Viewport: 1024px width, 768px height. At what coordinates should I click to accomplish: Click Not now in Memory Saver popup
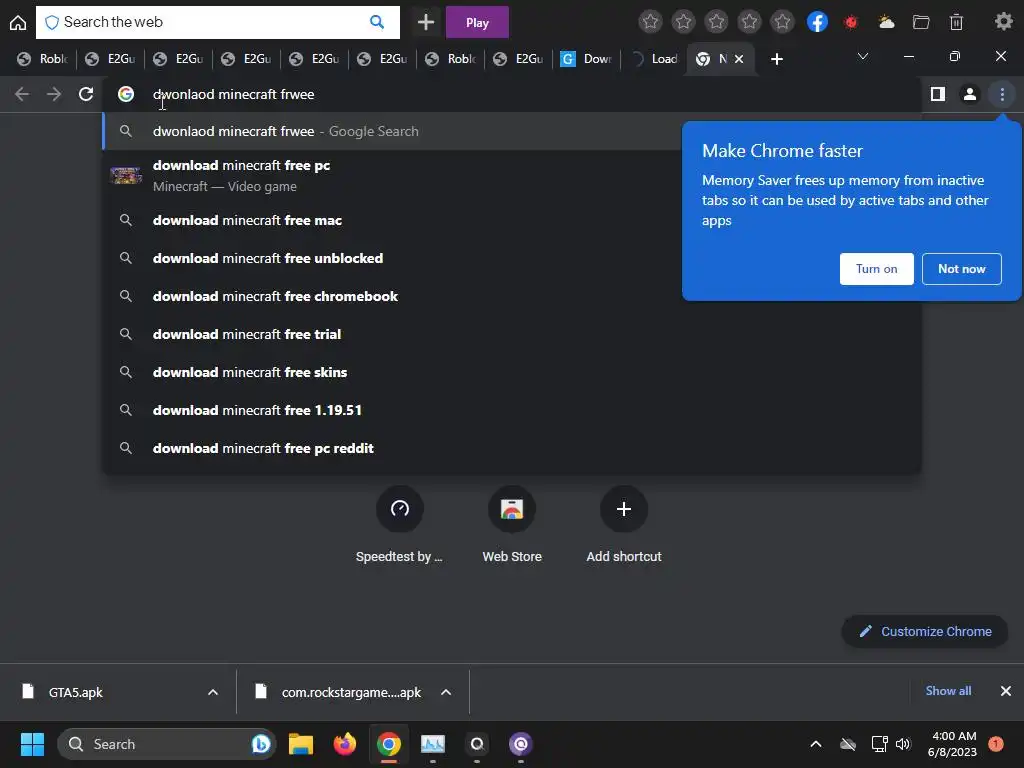click(961, 268)
